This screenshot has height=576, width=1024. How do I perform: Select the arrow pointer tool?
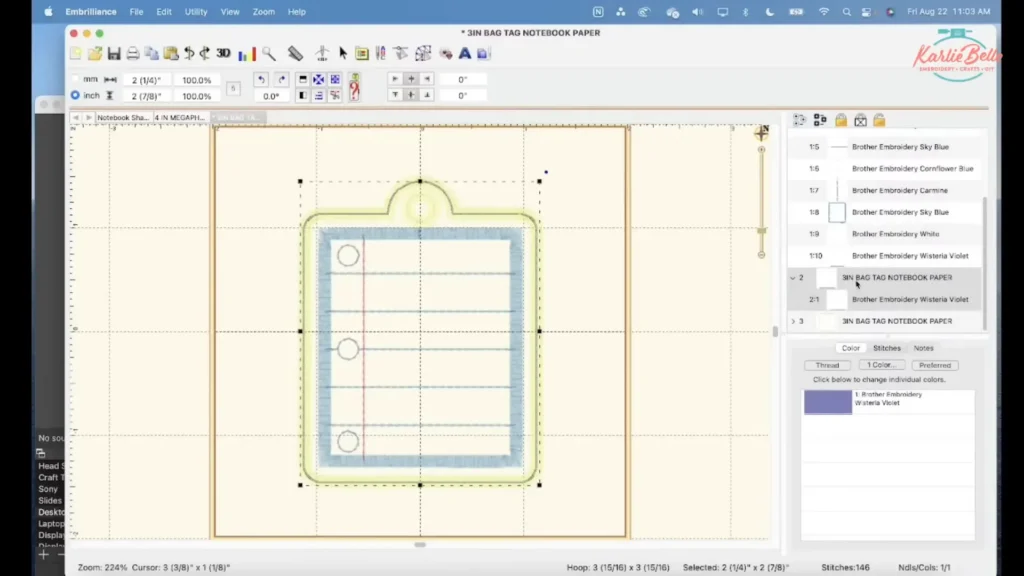tap(343, 53)
